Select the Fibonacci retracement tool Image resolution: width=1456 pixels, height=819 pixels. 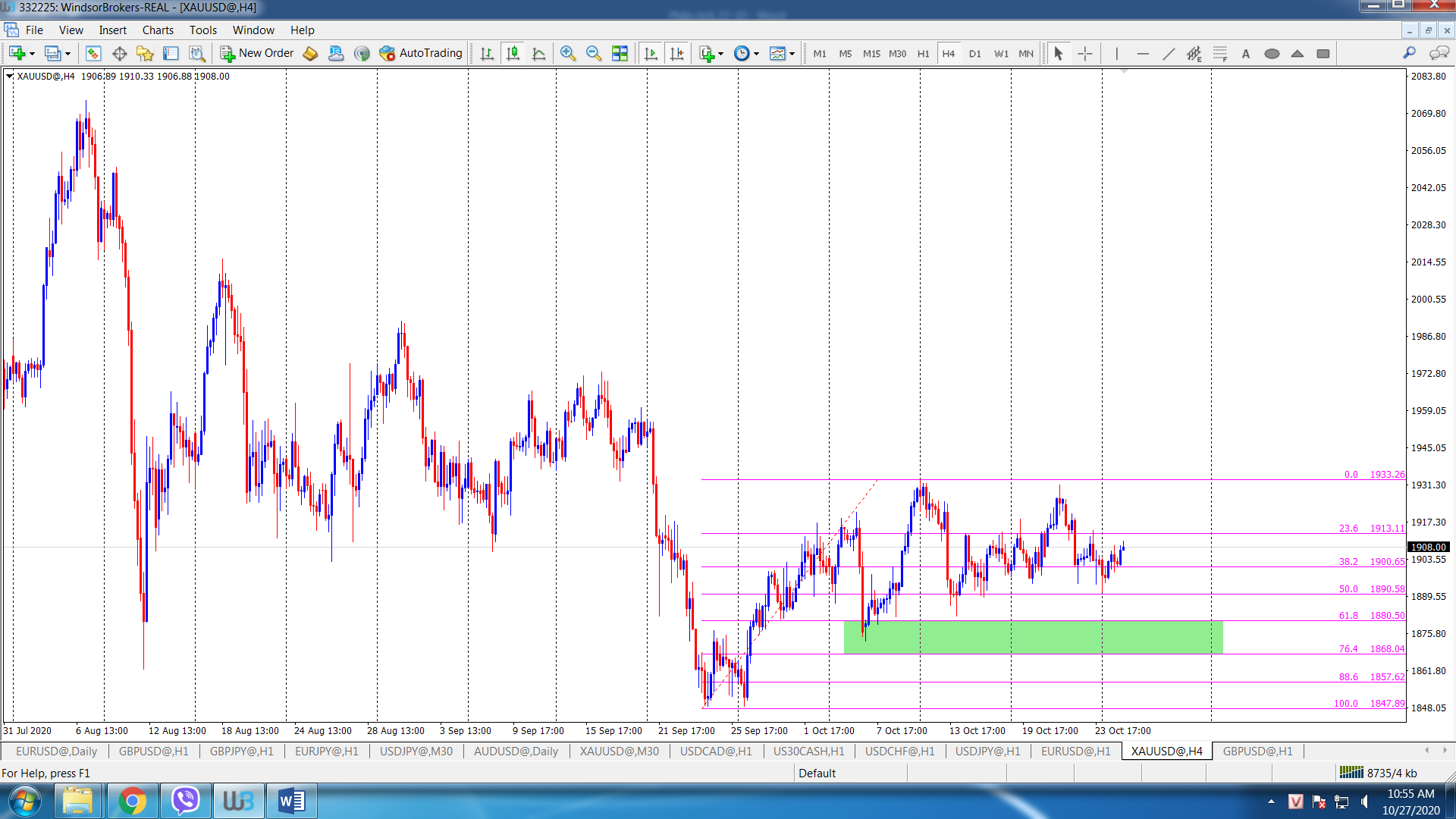[1220, 53]
